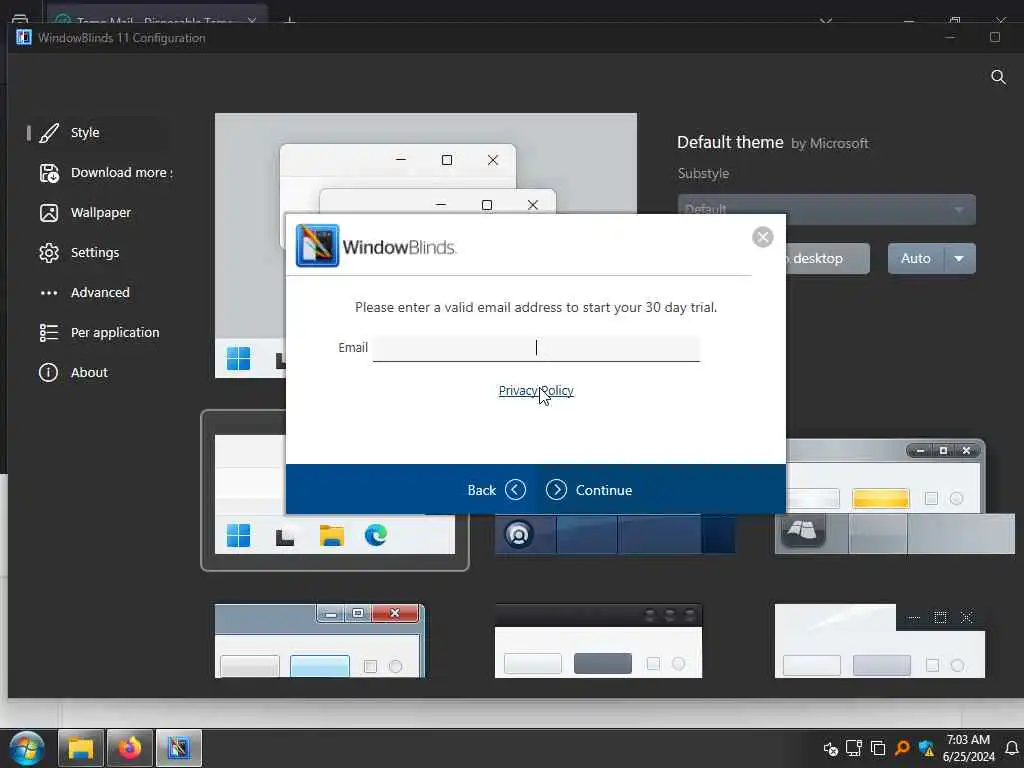
Task: Open search with the magnifier icon
Action: (x=998, y=77)
